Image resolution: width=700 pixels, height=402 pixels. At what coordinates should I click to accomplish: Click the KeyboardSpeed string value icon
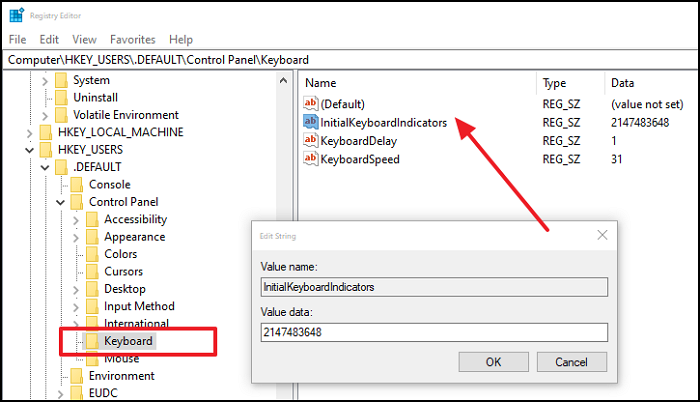point(310,159)
